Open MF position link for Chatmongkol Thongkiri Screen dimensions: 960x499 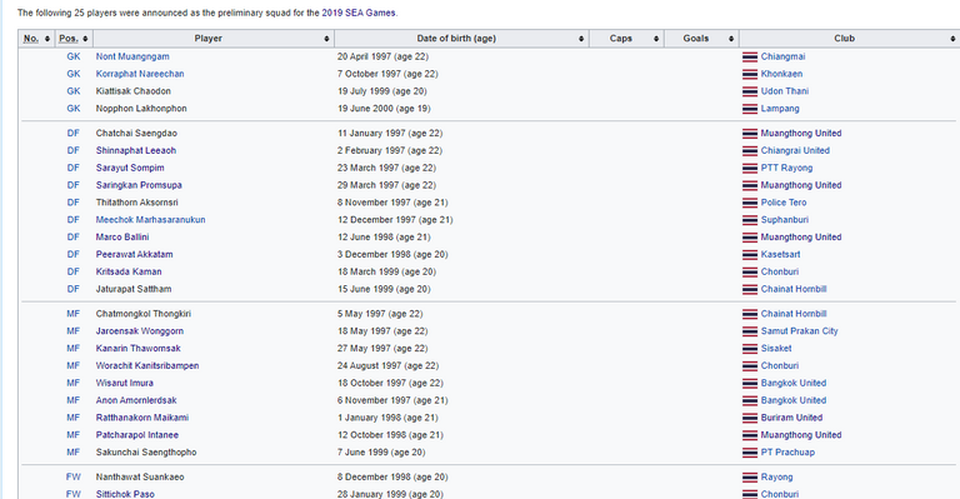click(73, 313)
